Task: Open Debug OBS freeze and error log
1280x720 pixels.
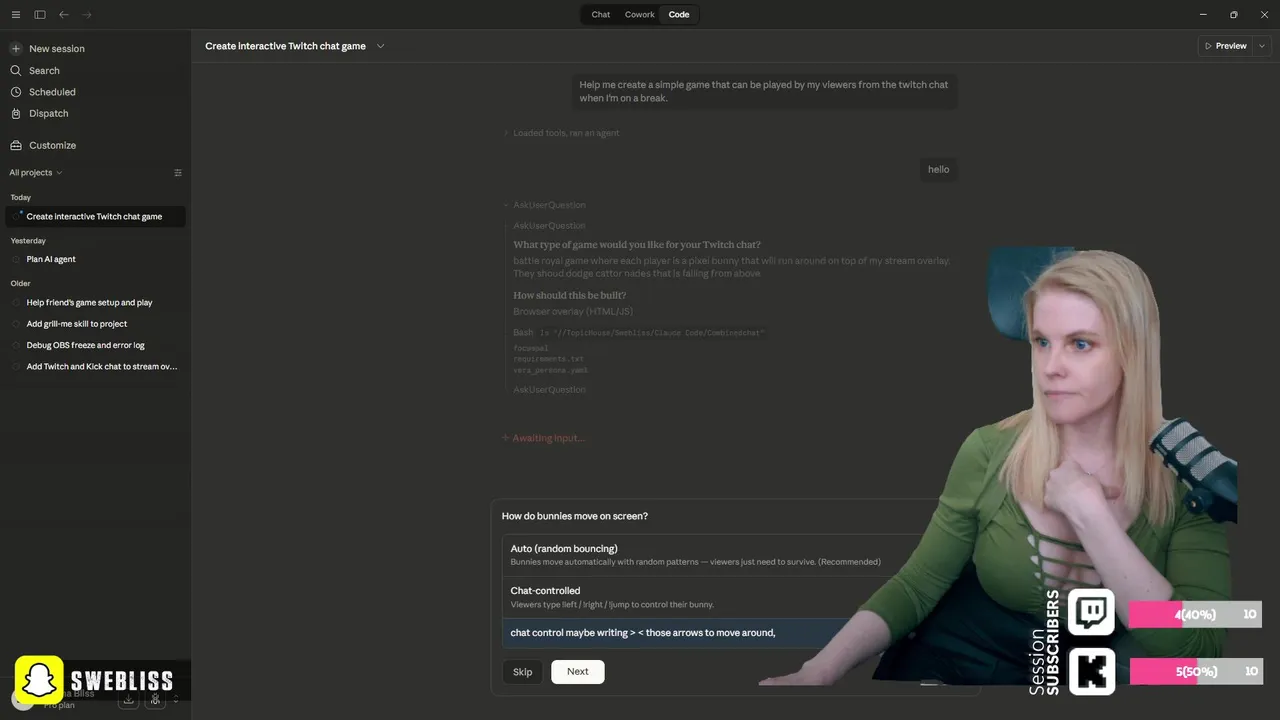Action: [x=96, y=345]
